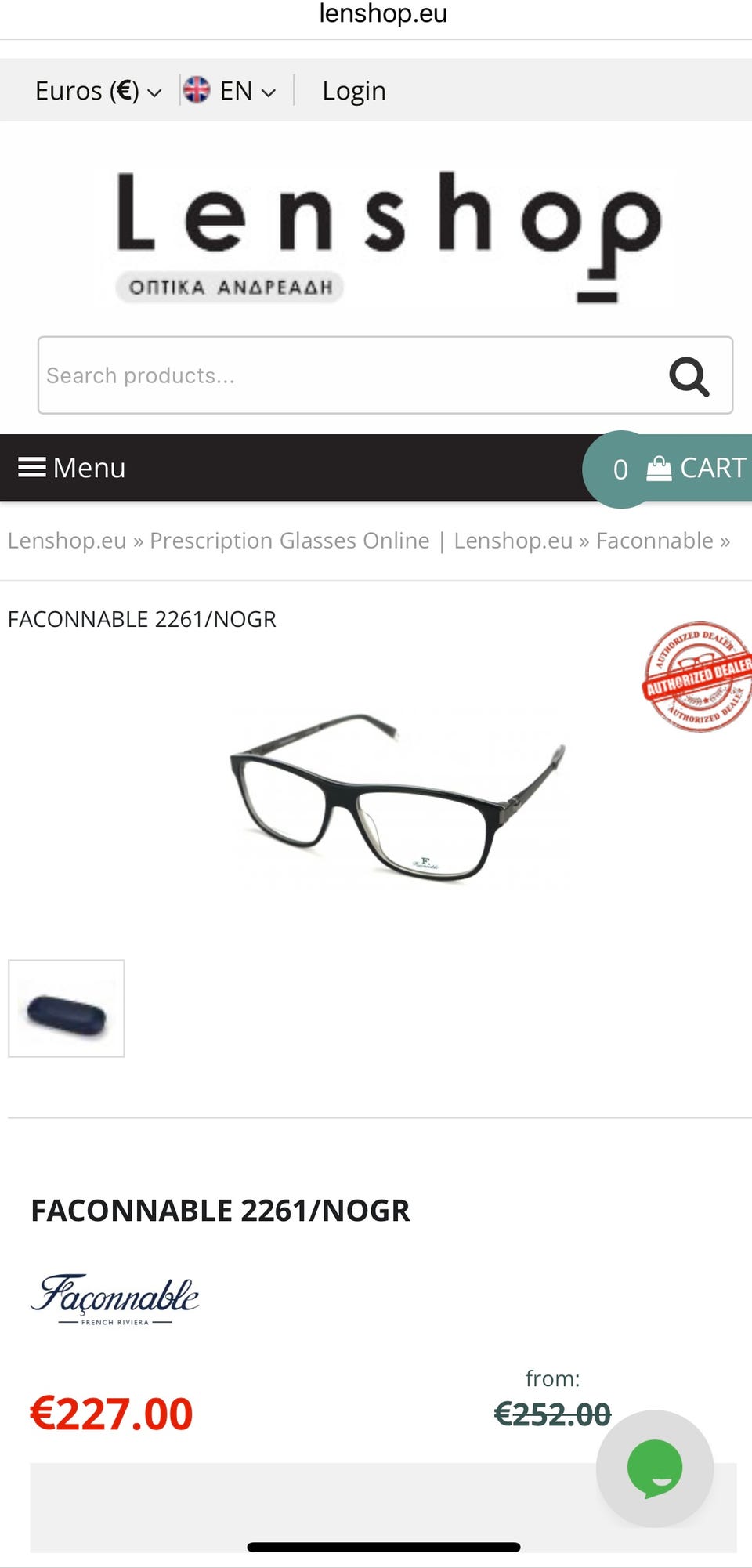752x1568 pixels.
Task: Click the main glasses product image
Action: (397, 797)
